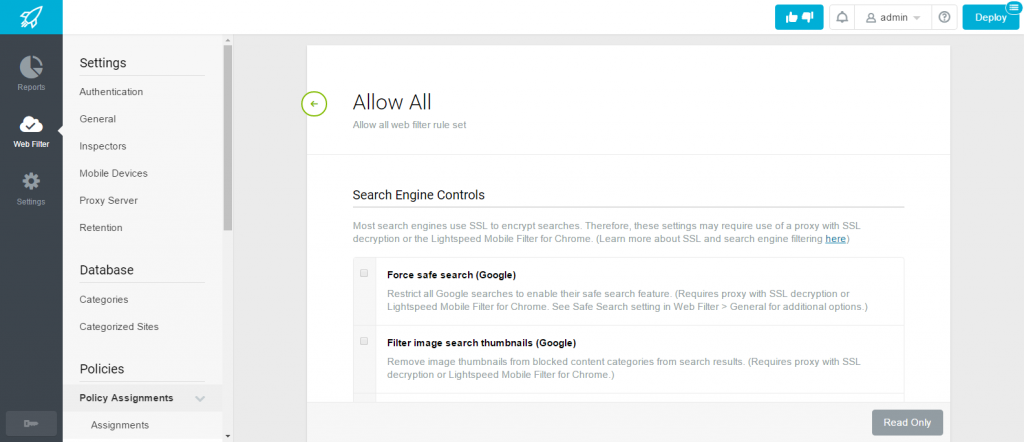Click the rocket logo icon
This screenshot has height=442, width=1024.
click(31, 17)
